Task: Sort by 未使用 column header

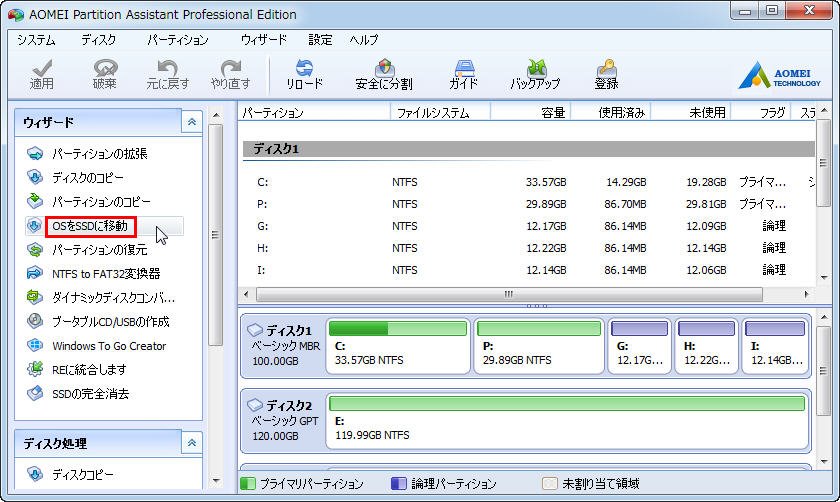Action: 691,113
